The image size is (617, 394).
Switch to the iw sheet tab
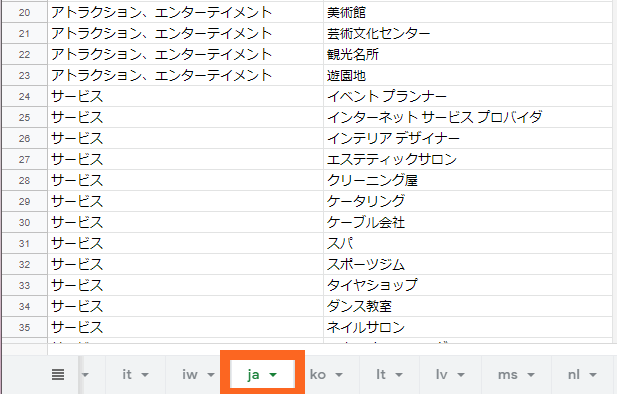pos(193,374)
